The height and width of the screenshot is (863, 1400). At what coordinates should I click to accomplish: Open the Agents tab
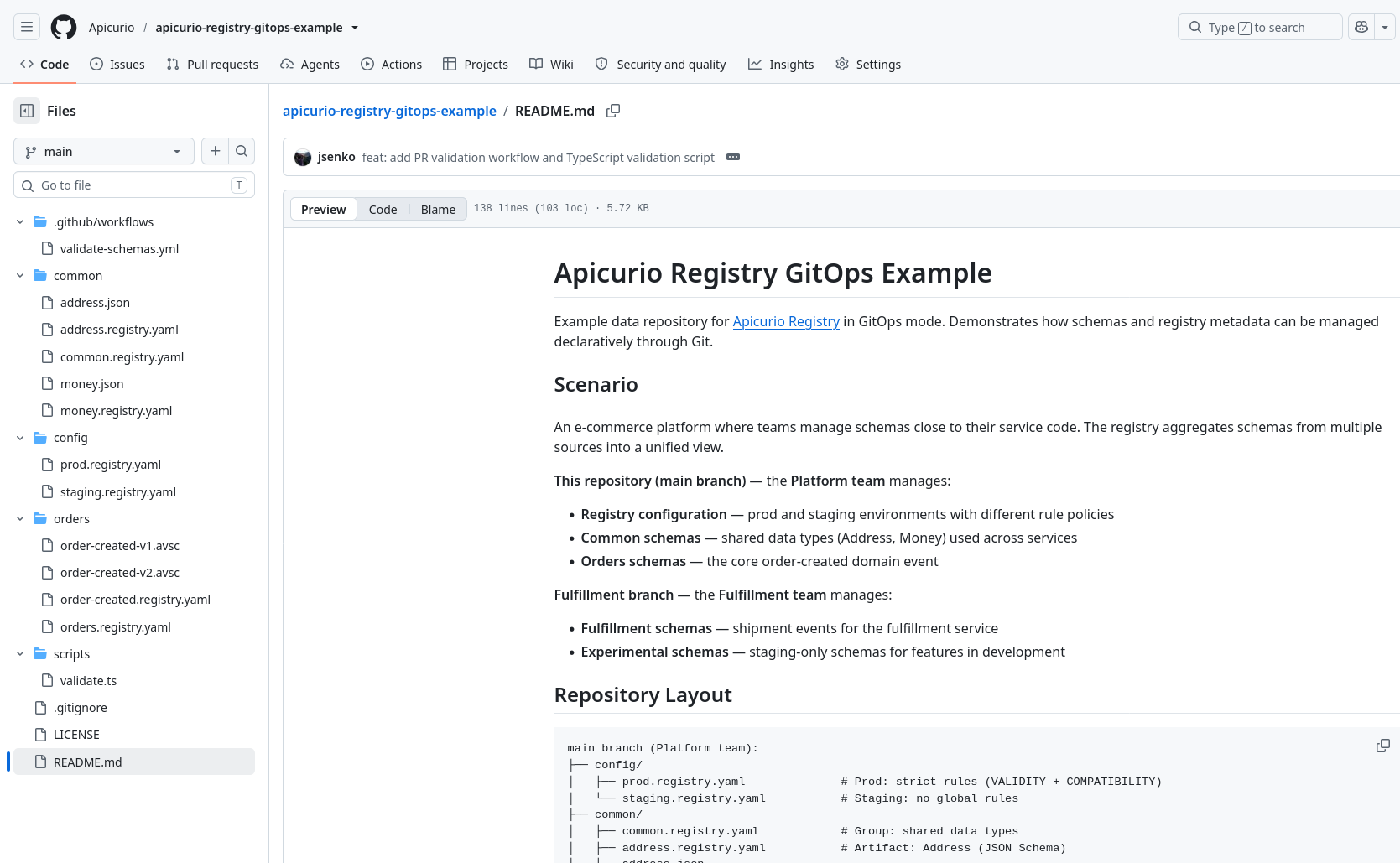pos(310,64)
